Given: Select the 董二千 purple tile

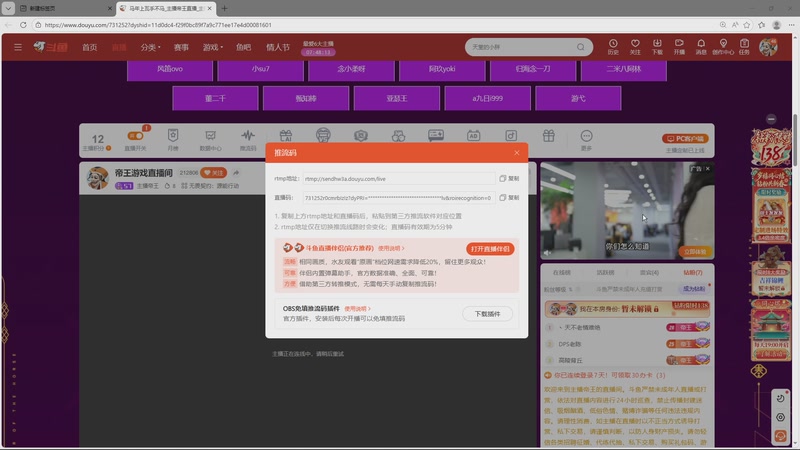Looking at the screenshot, I should pyautogui.click(x=215, y=98).
